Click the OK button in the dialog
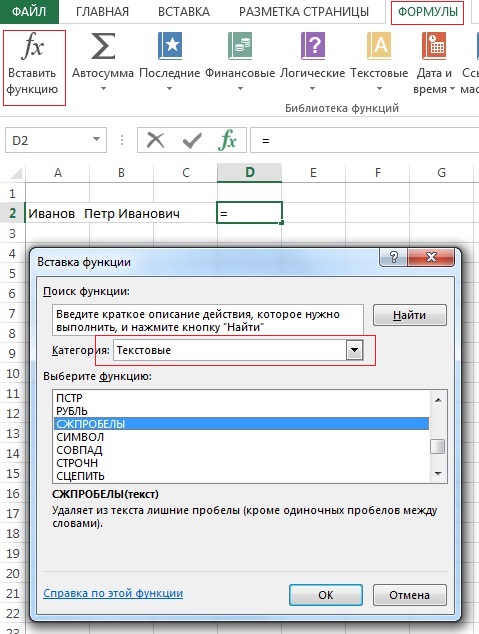The width and height of the screenshot is (479, 634). coord(326,595)
